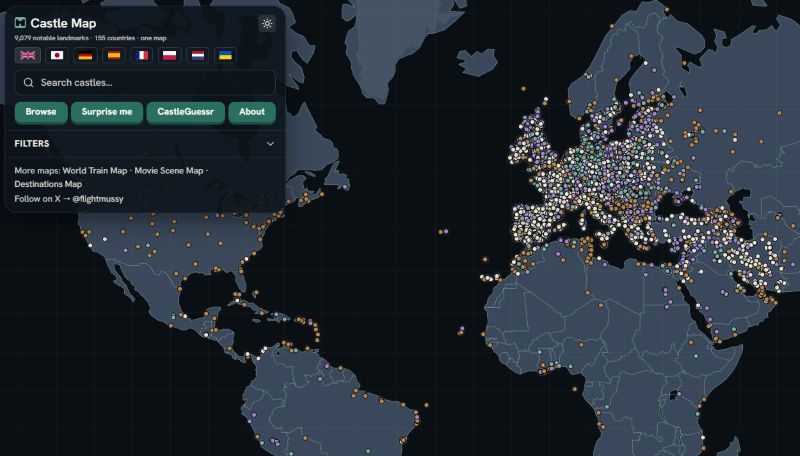
Task: Open the Destinations Map link
Action: point(48,184)
